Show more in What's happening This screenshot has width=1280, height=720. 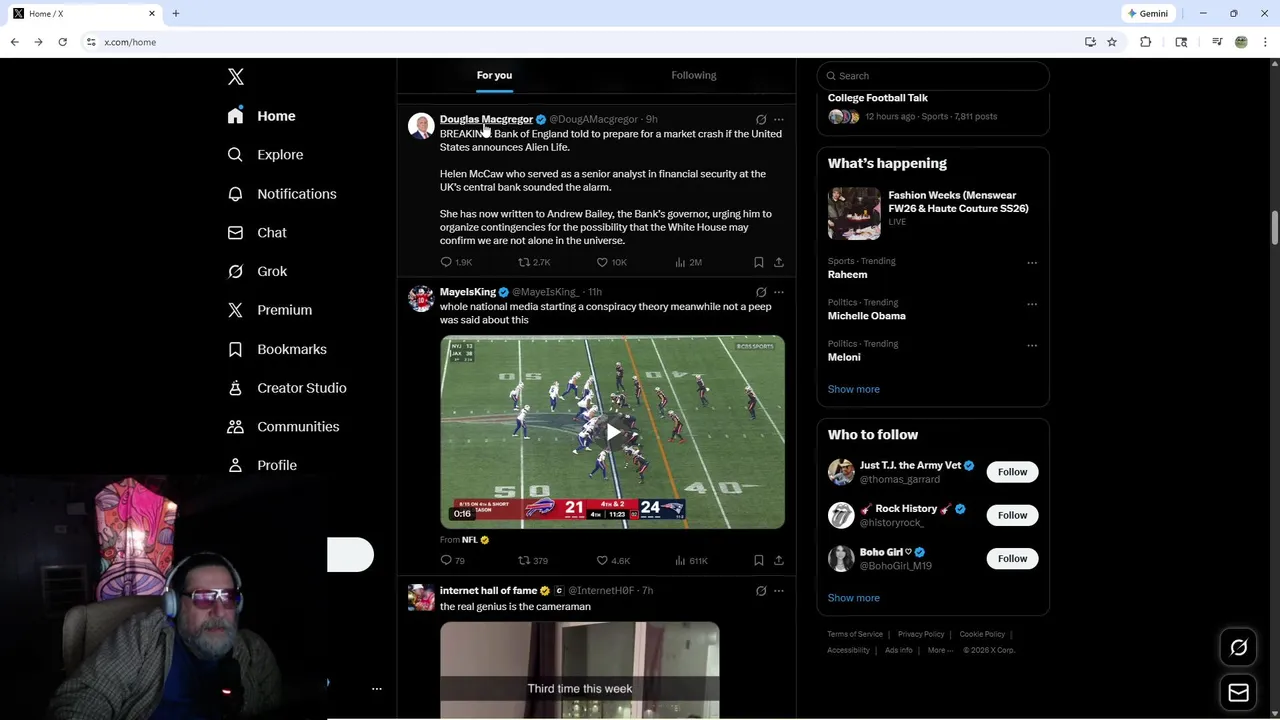[x=854, y=389]
